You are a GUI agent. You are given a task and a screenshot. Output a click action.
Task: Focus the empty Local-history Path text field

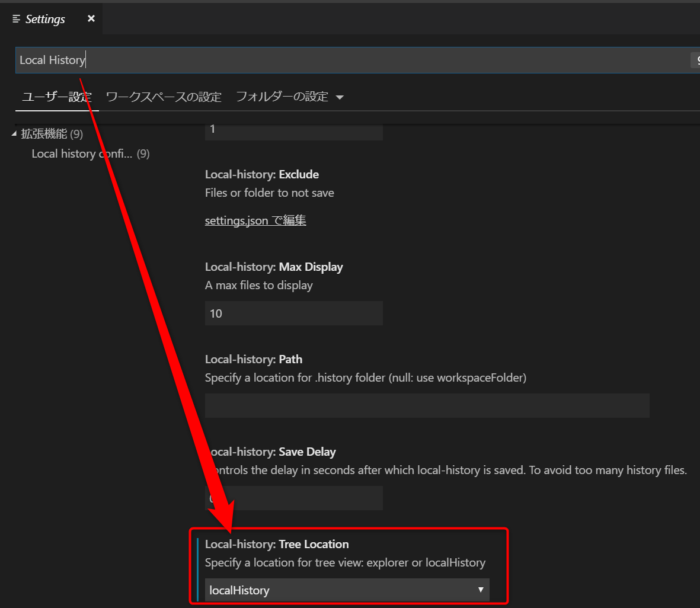point(427,405)
